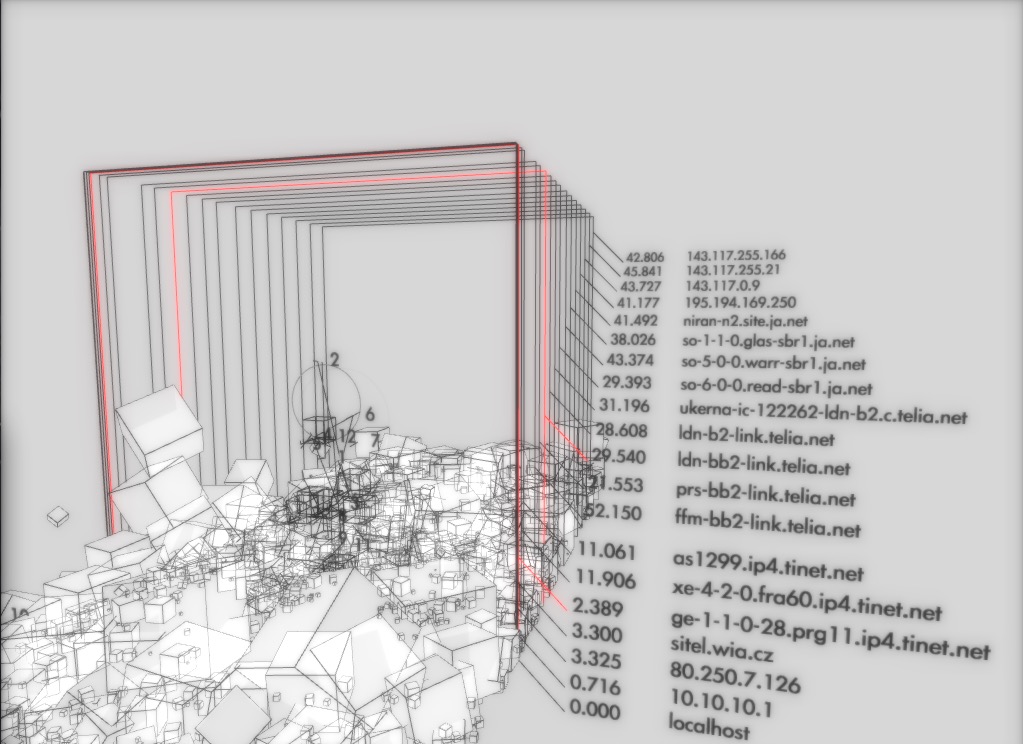The width and height of the screenshot is (1023, 744).
Task: Click the hostname 143.117.255.166
Action: (x=736, y=255)
